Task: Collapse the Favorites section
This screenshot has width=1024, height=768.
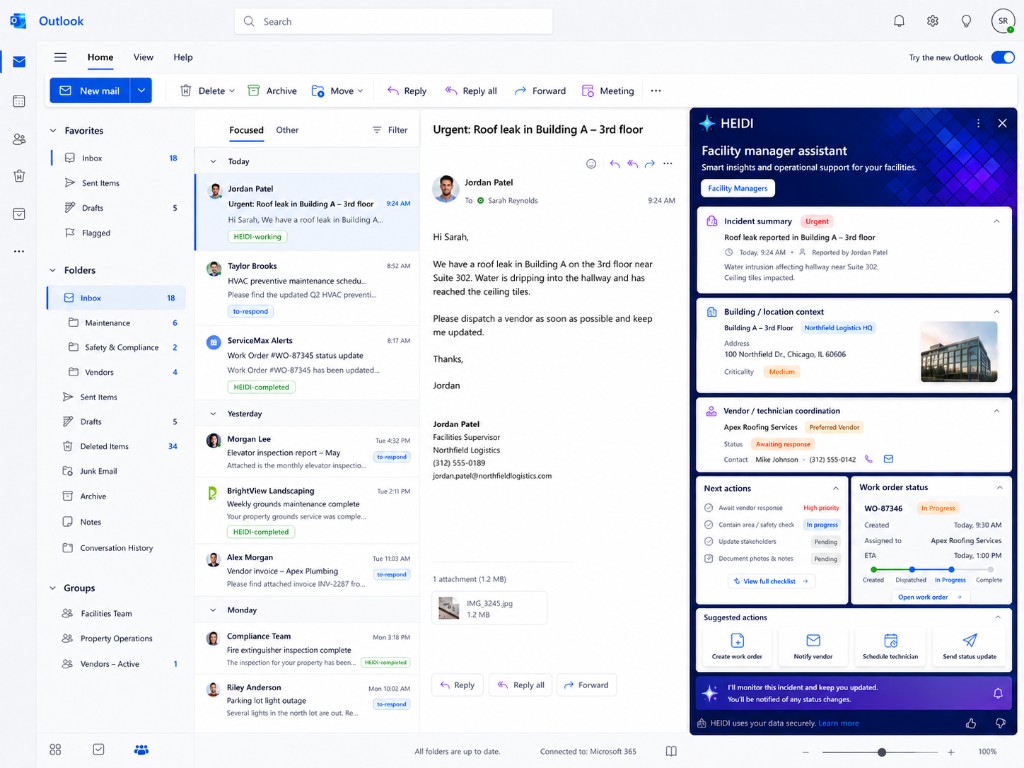Action: pyautogui.click(x=53, y=131)
